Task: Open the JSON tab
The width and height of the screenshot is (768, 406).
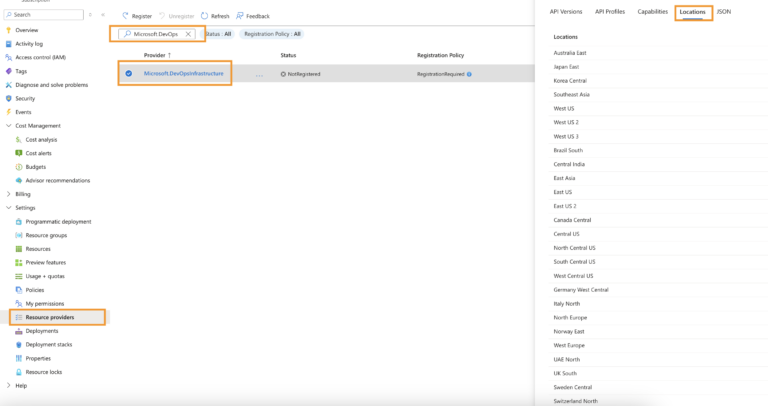Action: click(x=723, y=12)
